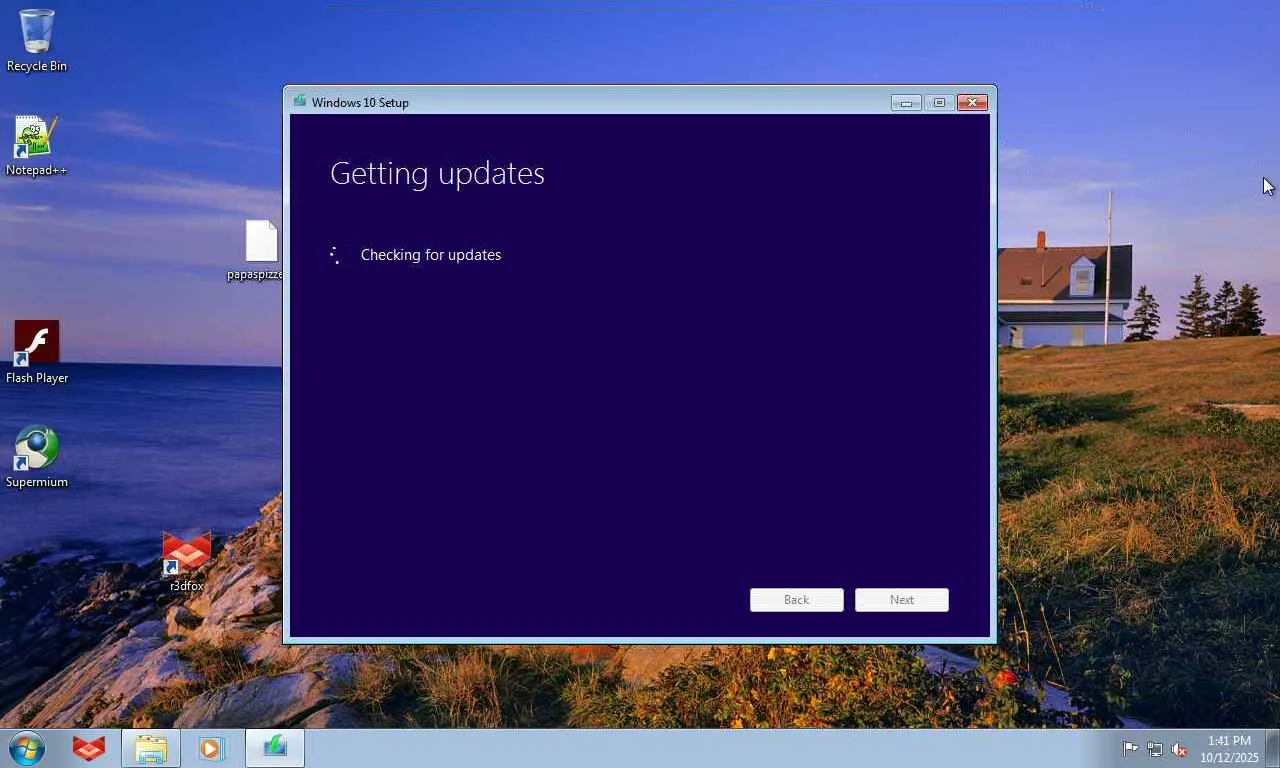Click the muted volume tray icon

point(1180,749)
